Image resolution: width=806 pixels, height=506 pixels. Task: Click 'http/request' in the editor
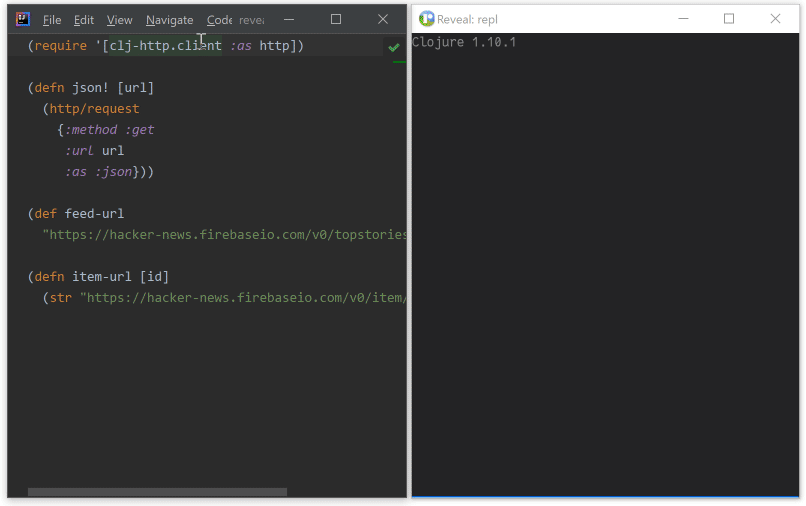point(94,109)
